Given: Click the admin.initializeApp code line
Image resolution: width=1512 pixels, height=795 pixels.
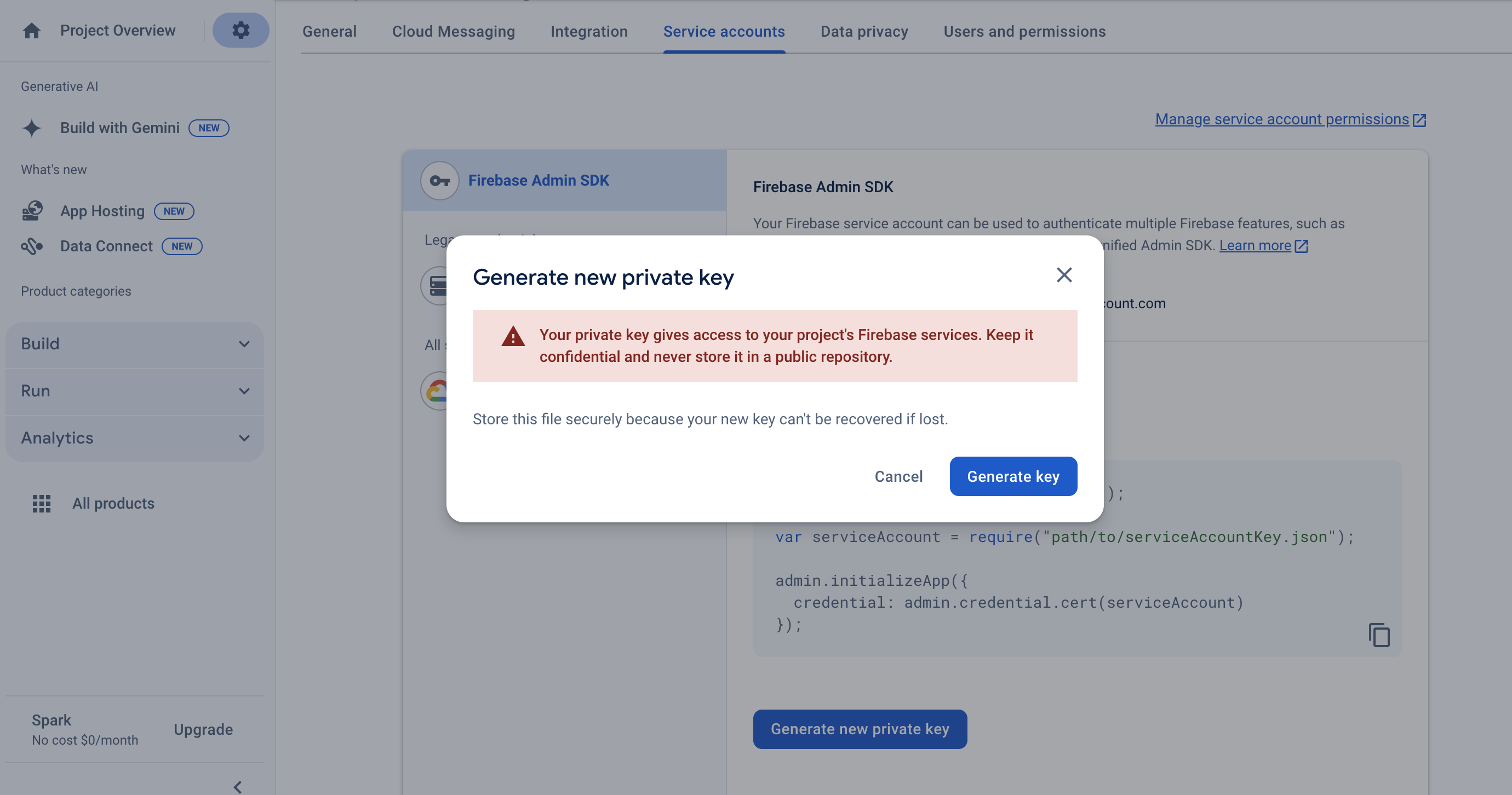Looking at the screenshot, I should point(871,581).
